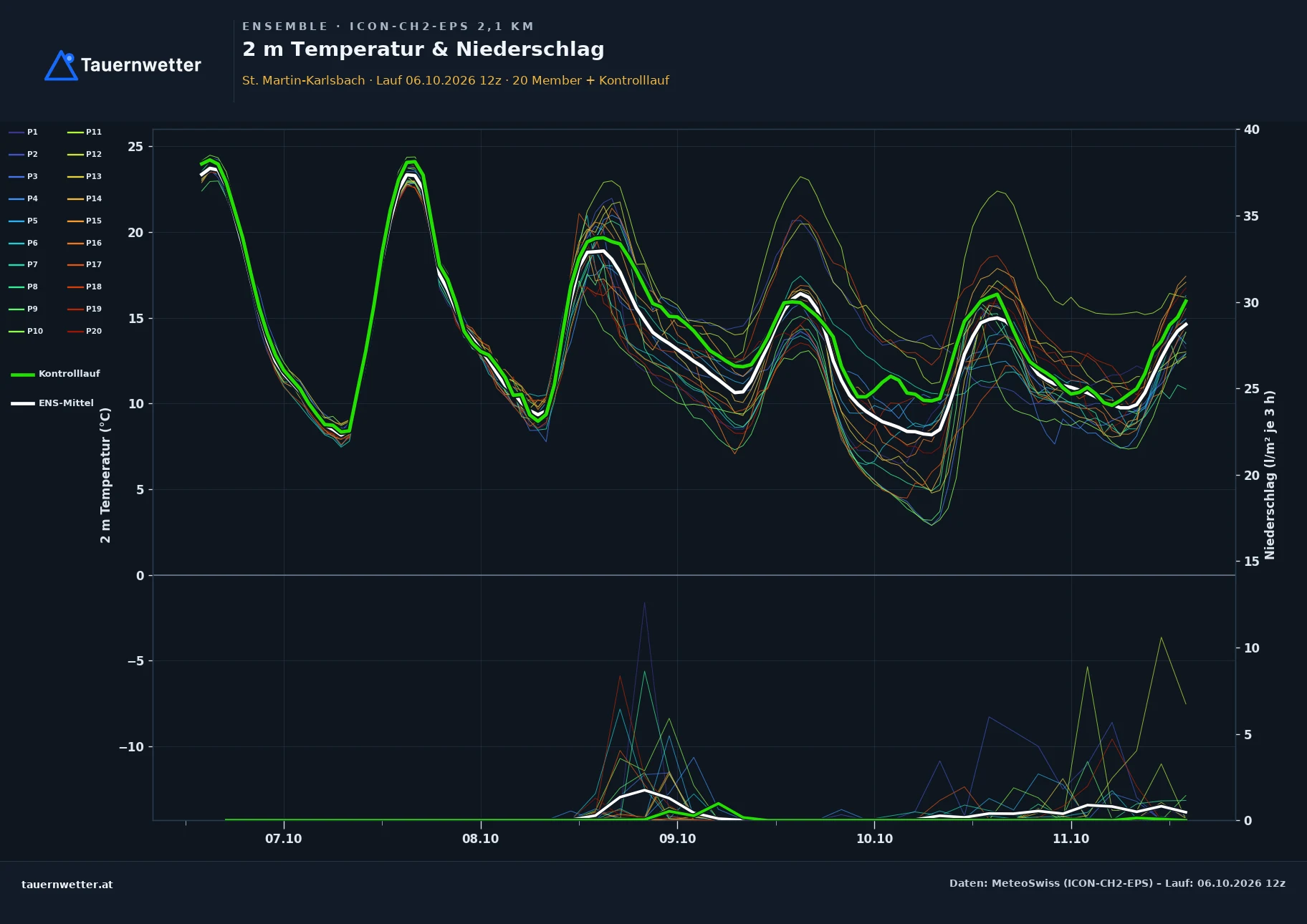Toggle the P5 legend entry
Image resolution: width=1307 pixels, height=924 pixels.
[23, 221]
